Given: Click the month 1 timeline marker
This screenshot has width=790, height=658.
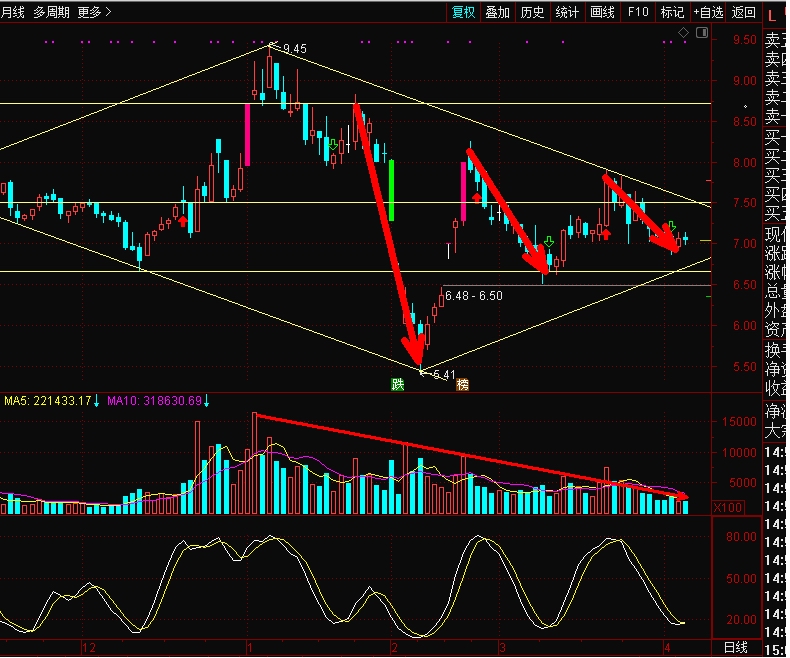Looking at the screenshot, I should tap(249, 647).
